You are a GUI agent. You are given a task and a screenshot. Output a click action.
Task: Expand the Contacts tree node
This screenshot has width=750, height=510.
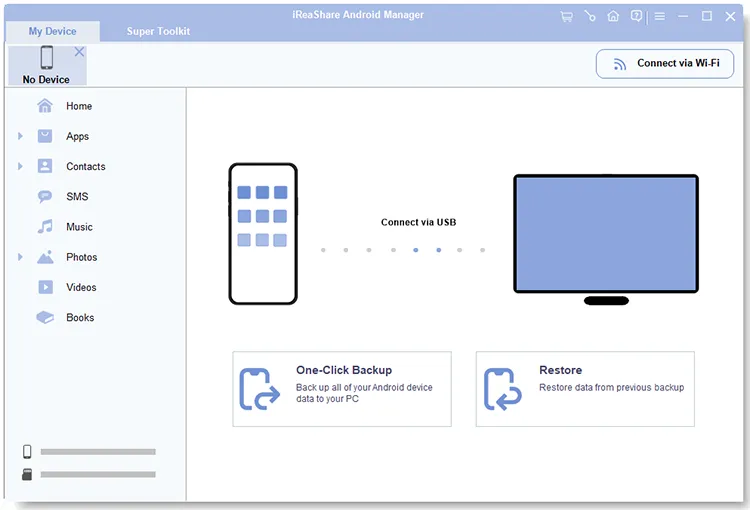pos(20,166)
